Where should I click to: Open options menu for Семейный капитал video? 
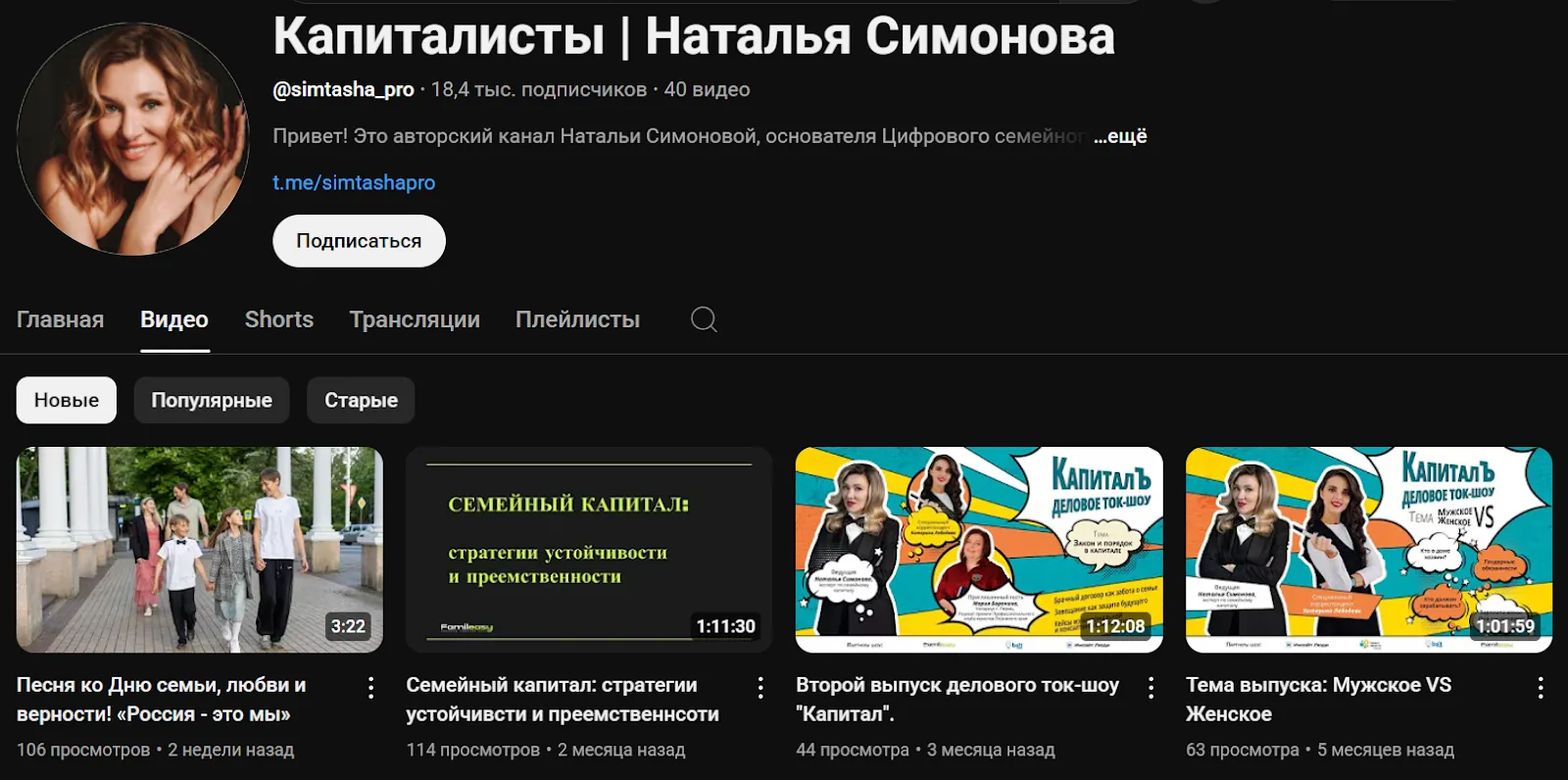tap(760, 688)
